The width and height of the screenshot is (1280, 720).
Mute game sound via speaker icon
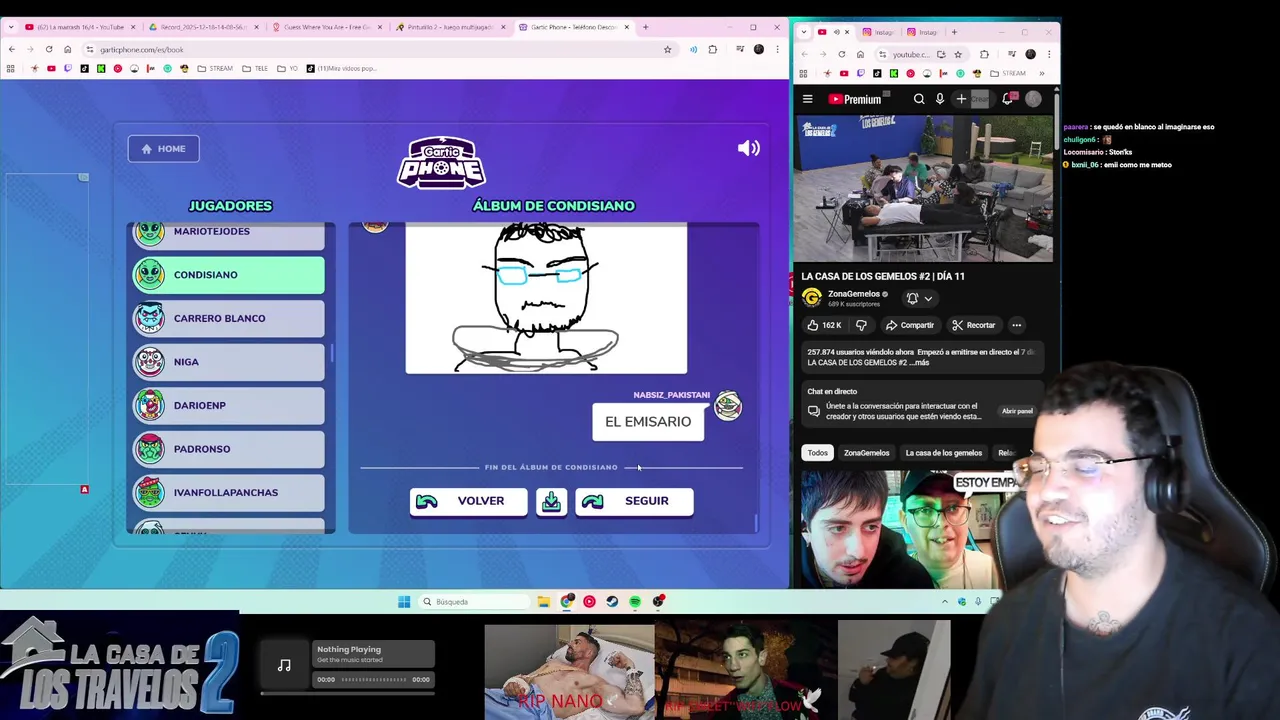click(x=748, y=148)
